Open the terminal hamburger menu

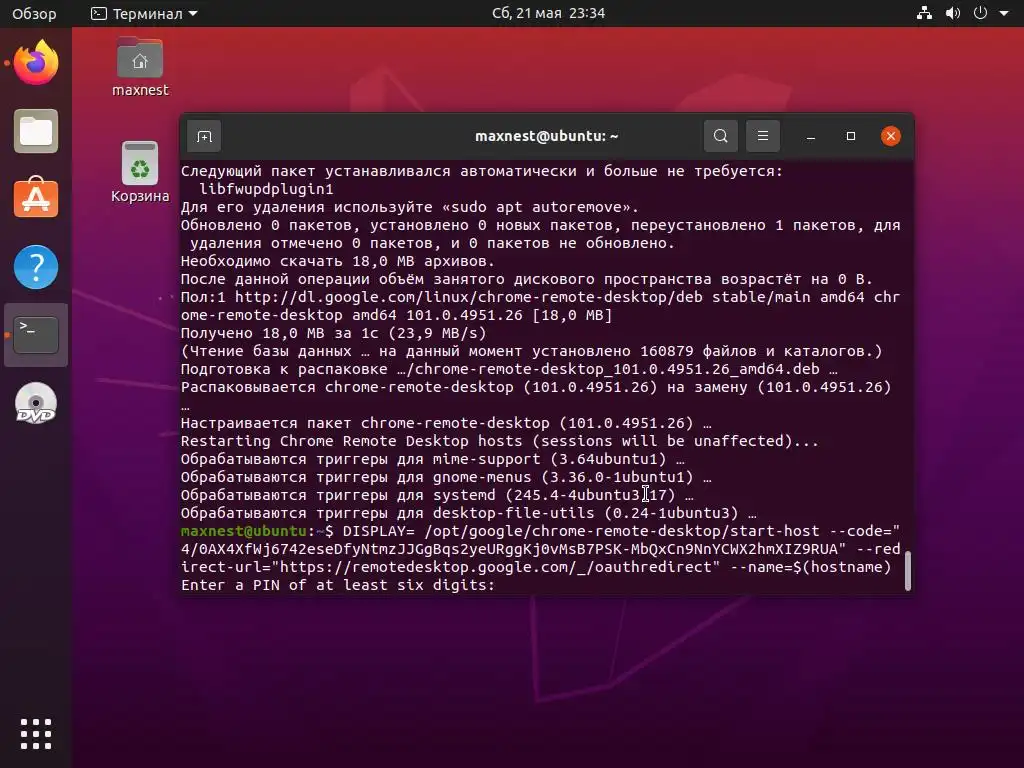point(763,136)
